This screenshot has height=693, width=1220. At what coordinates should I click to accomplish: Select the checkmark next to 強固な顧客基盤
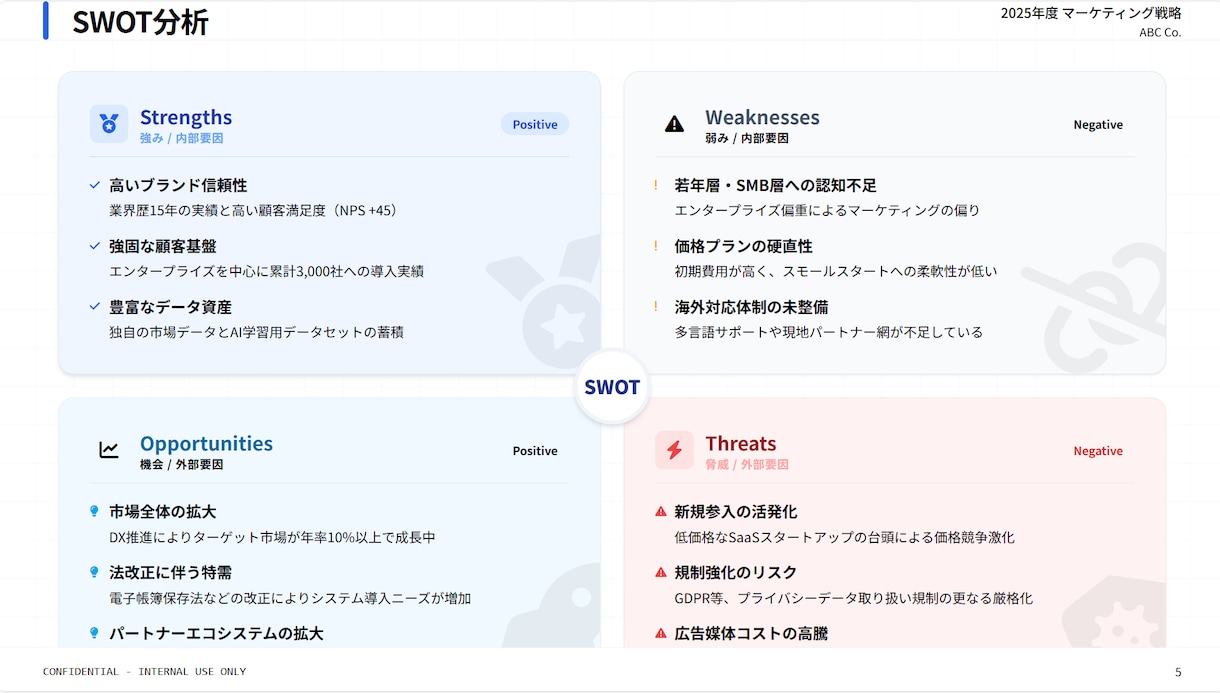95,246
